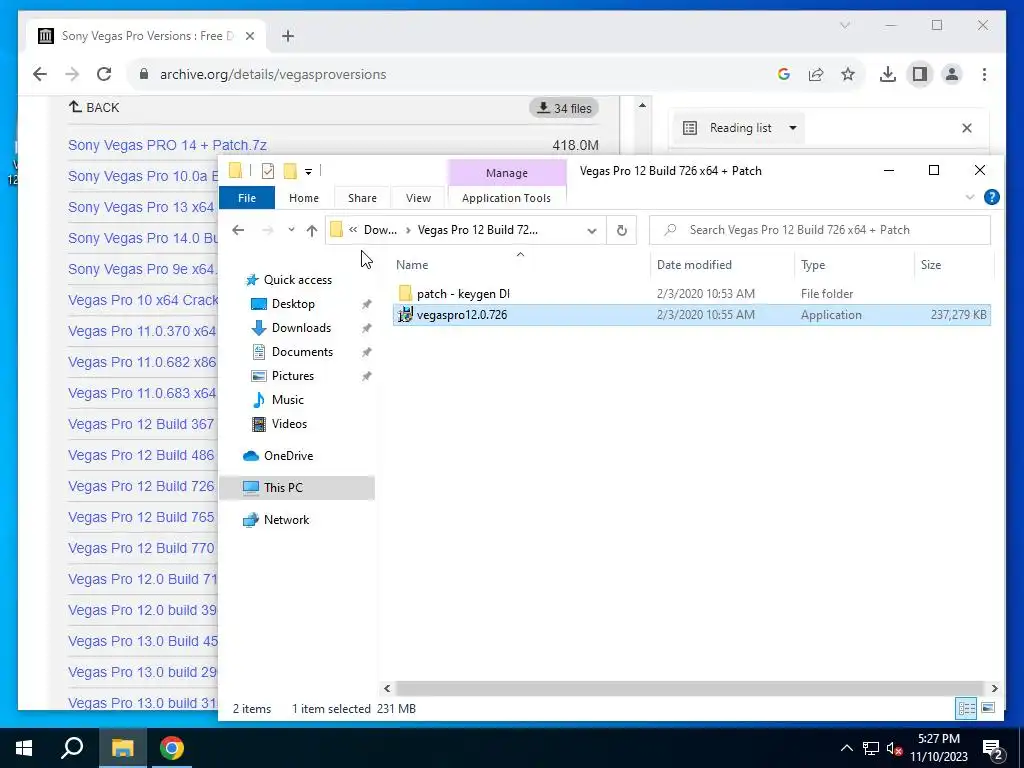
Task: Switch to the Share ribbon tab
Action: tap(362, 198)
